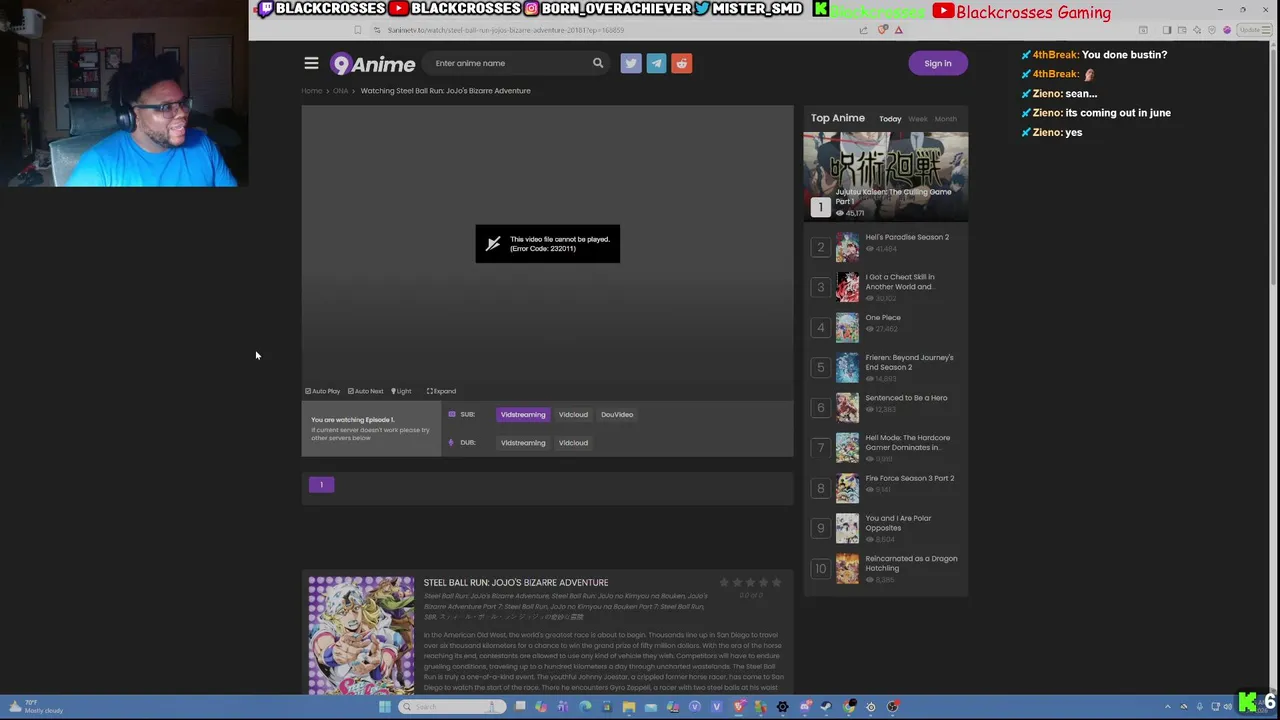This screenshot has height=720, width=1280.
Task: Open the Reddit share icon
Action: coord(681,63)
